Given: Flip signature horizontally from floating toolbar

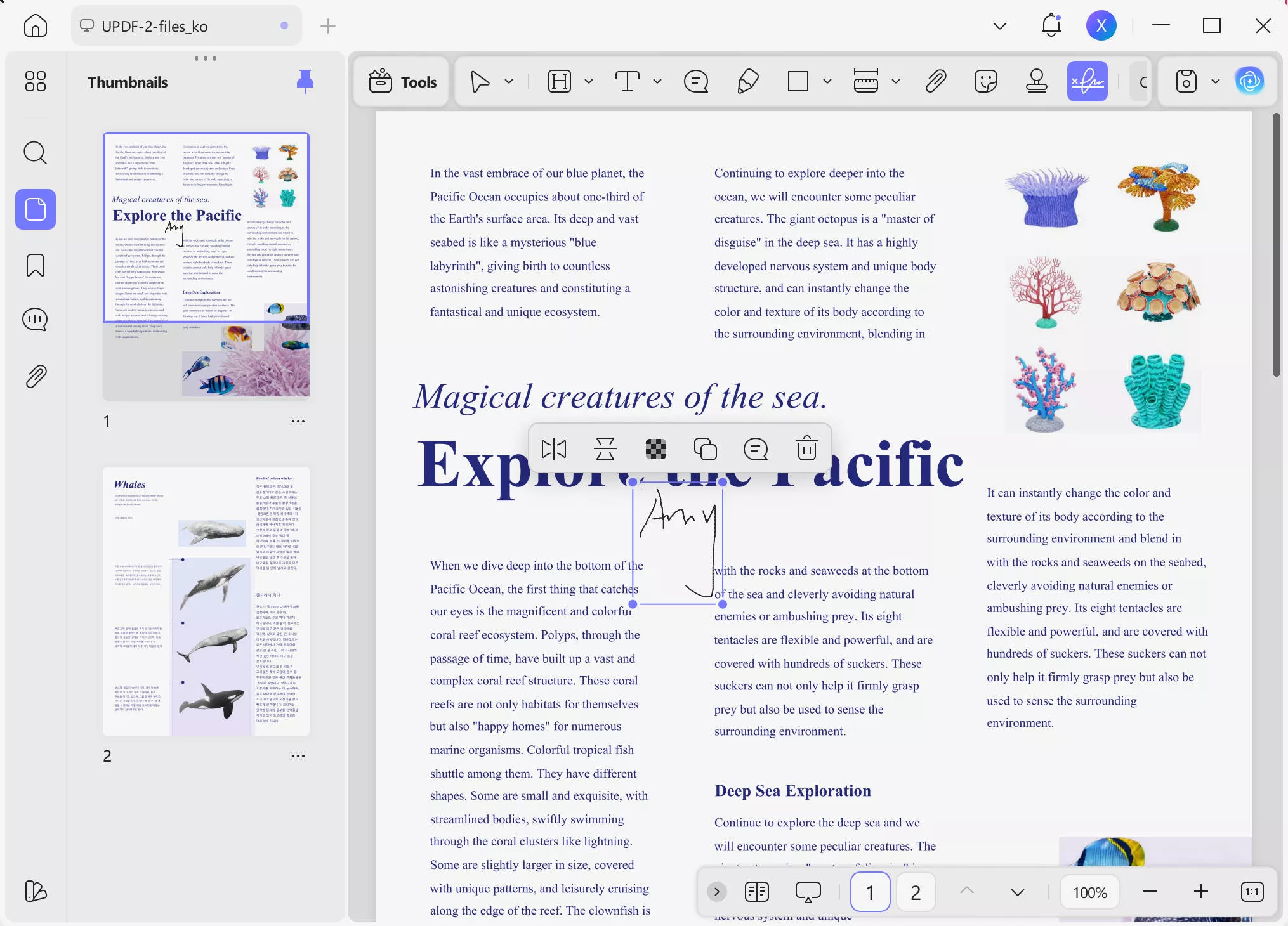Looking at the screenshot, I should point(554,449).
